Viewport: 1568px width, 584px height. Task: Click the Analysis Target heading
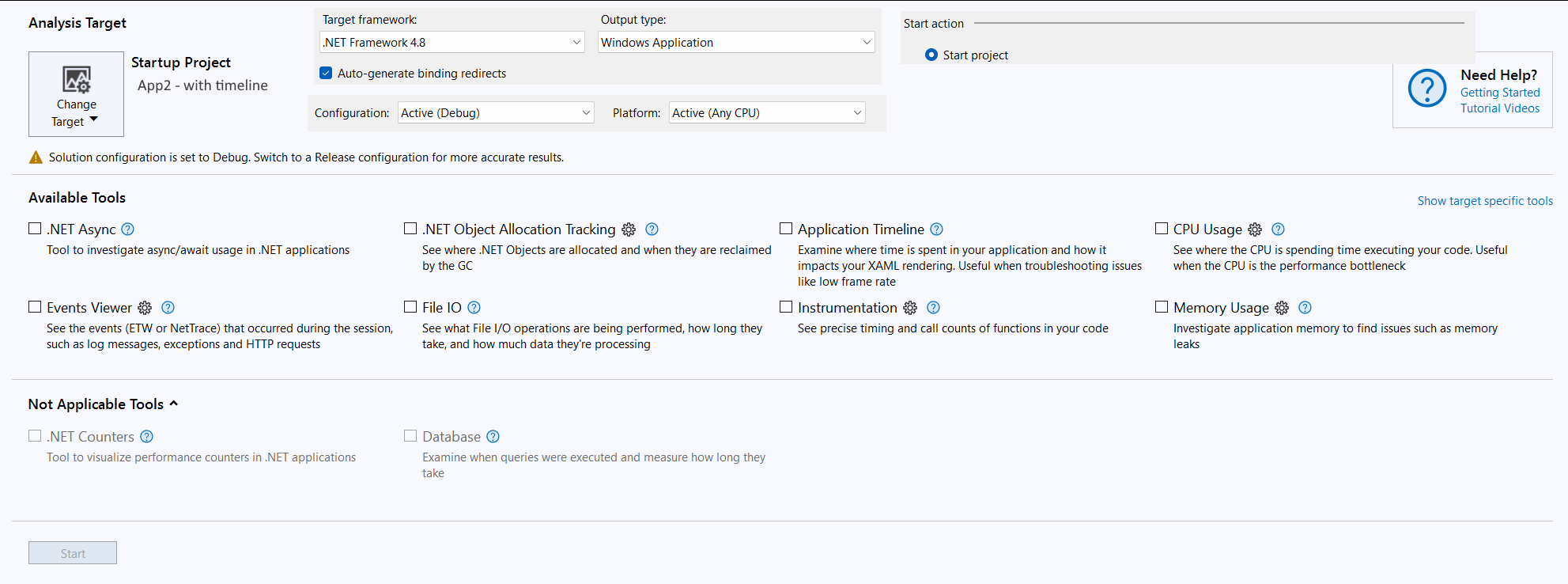tap(77, 23)
